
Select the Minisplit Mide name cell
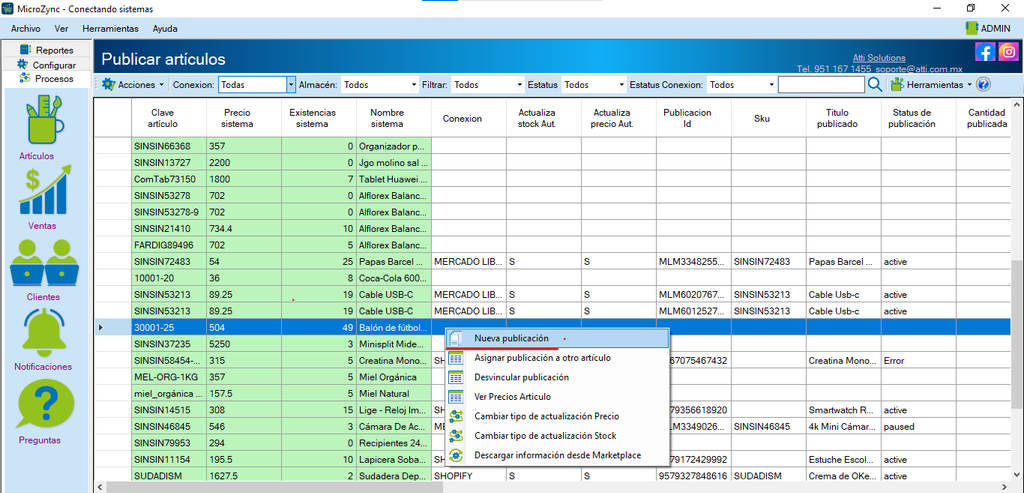tap(394, 343)
